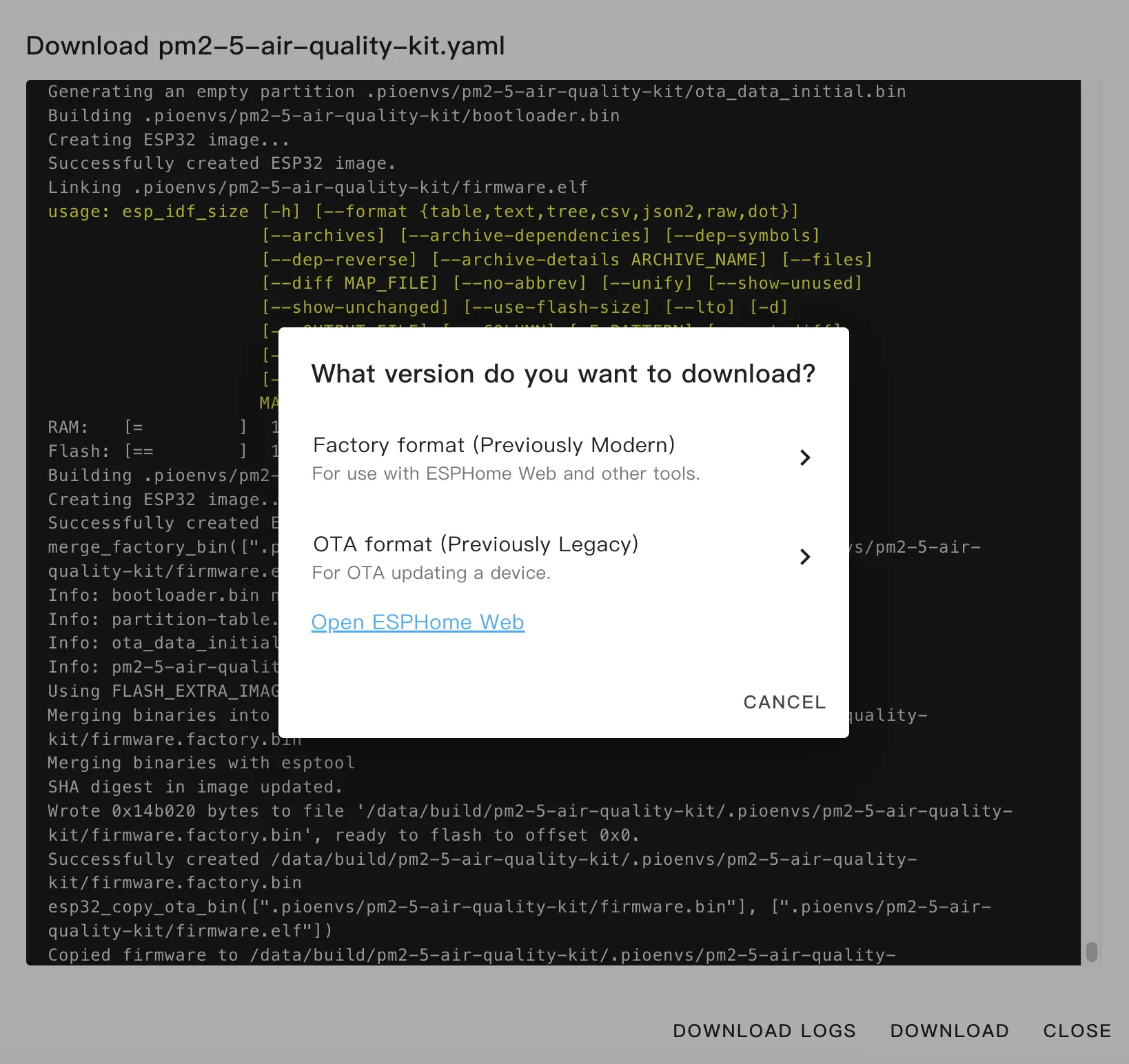Viewport: 1129px width, 1064px height.
Task: Click the 'Linking .pioenvs' firmware.elf log line
Action: coord(318,187)
